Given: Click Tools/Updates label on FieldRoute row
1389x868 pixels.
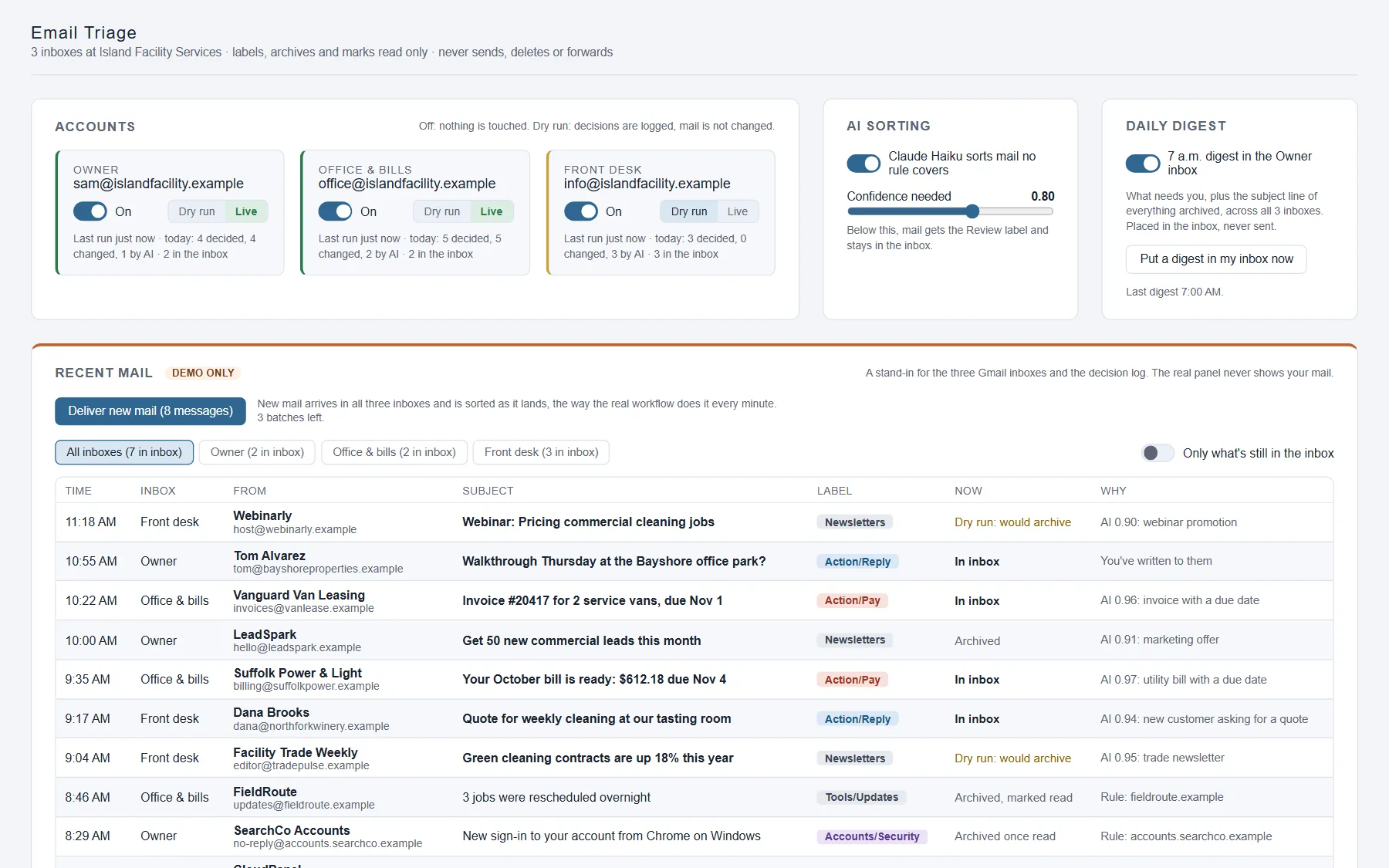Looking at the screenshot, I should [862, 797].
